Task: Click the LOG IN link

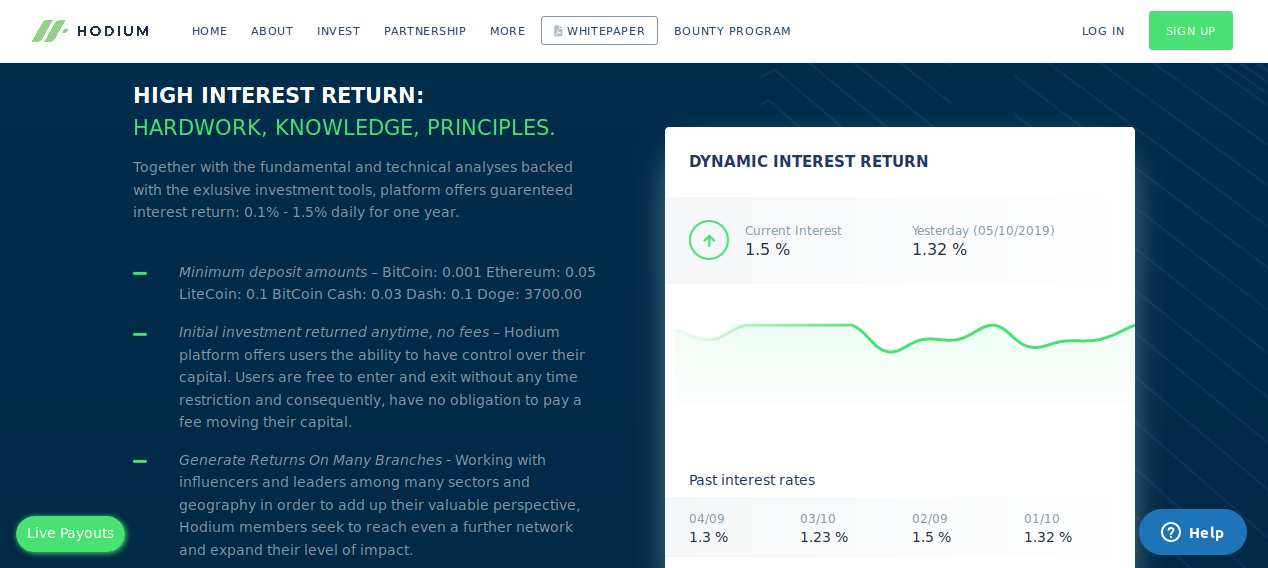Action: (1103, 31)
